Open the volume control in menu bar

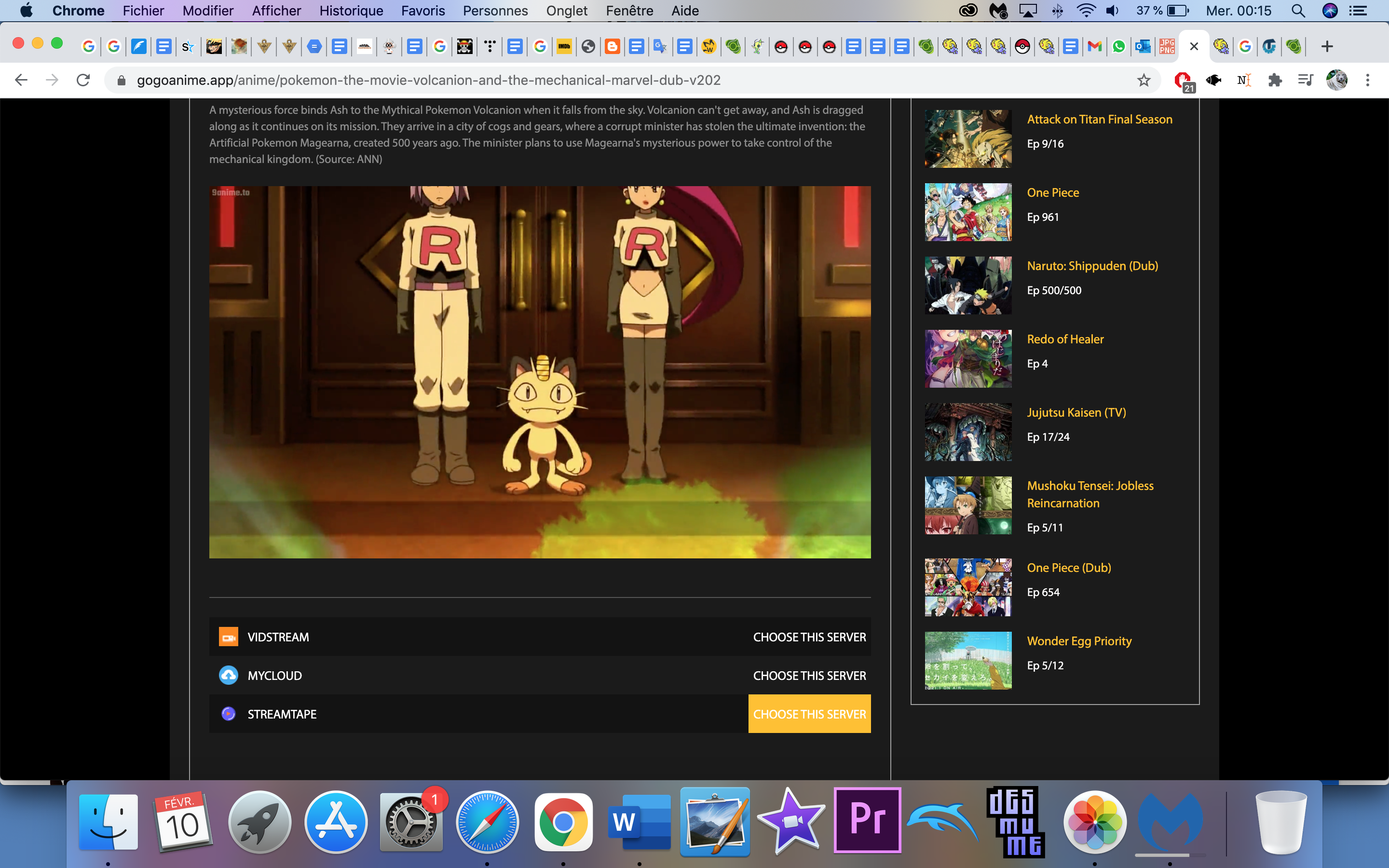[1112, 10]
